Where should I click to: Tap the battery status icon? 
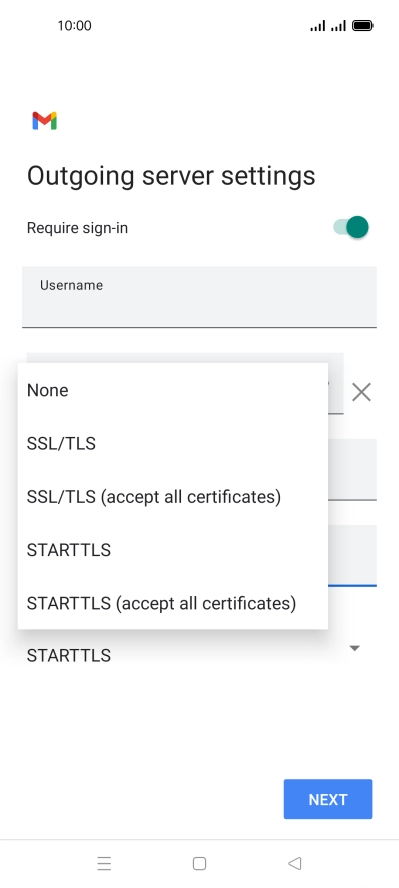tap(363, 25)
